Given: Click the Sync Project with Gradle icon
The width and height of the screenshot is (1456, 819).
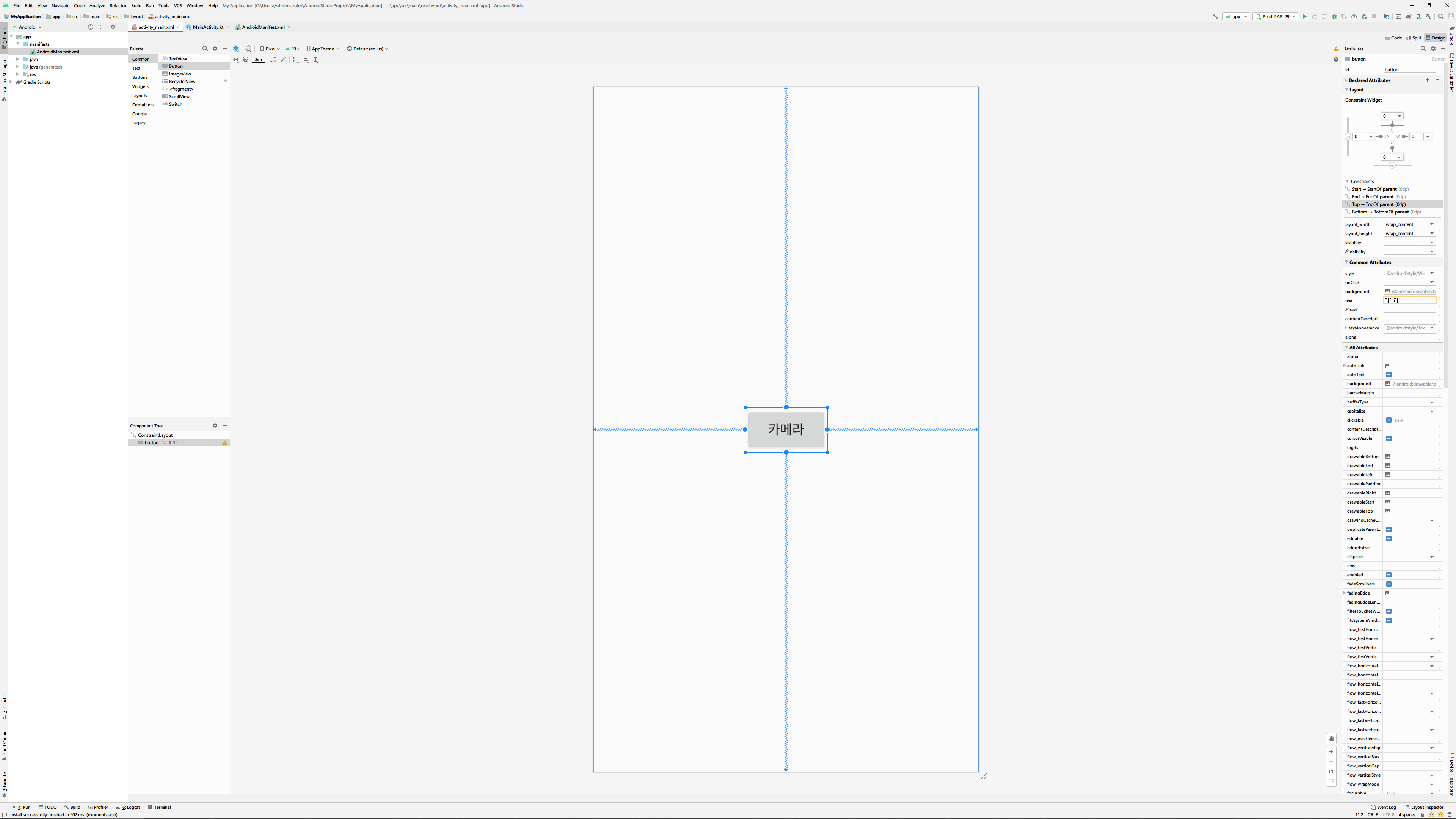Looking at the screenshot, I should coord(1409,16).
